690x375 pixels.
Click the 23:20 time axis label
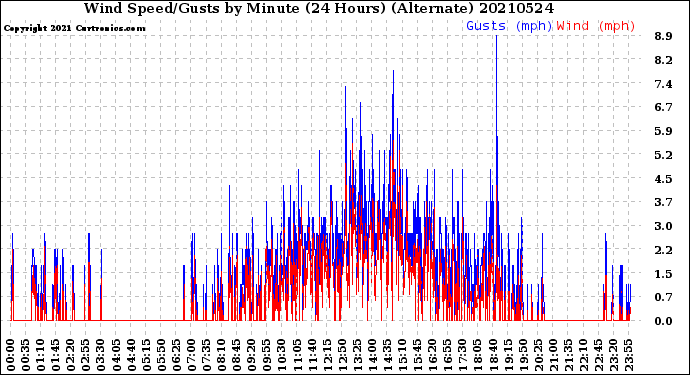613,355
